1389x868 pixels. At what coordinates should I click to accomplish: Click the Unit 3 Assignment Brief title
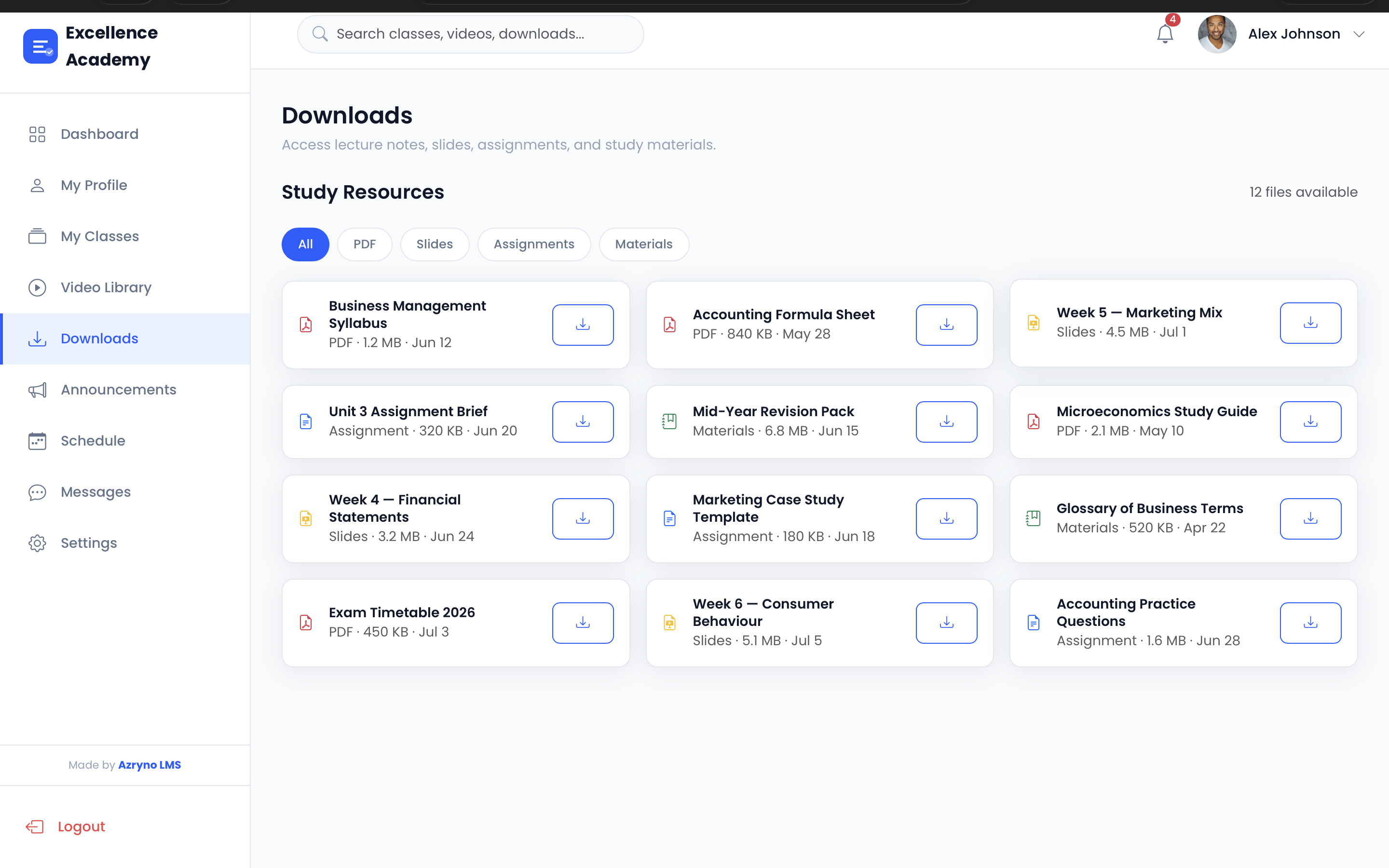[x=408, y=412]
